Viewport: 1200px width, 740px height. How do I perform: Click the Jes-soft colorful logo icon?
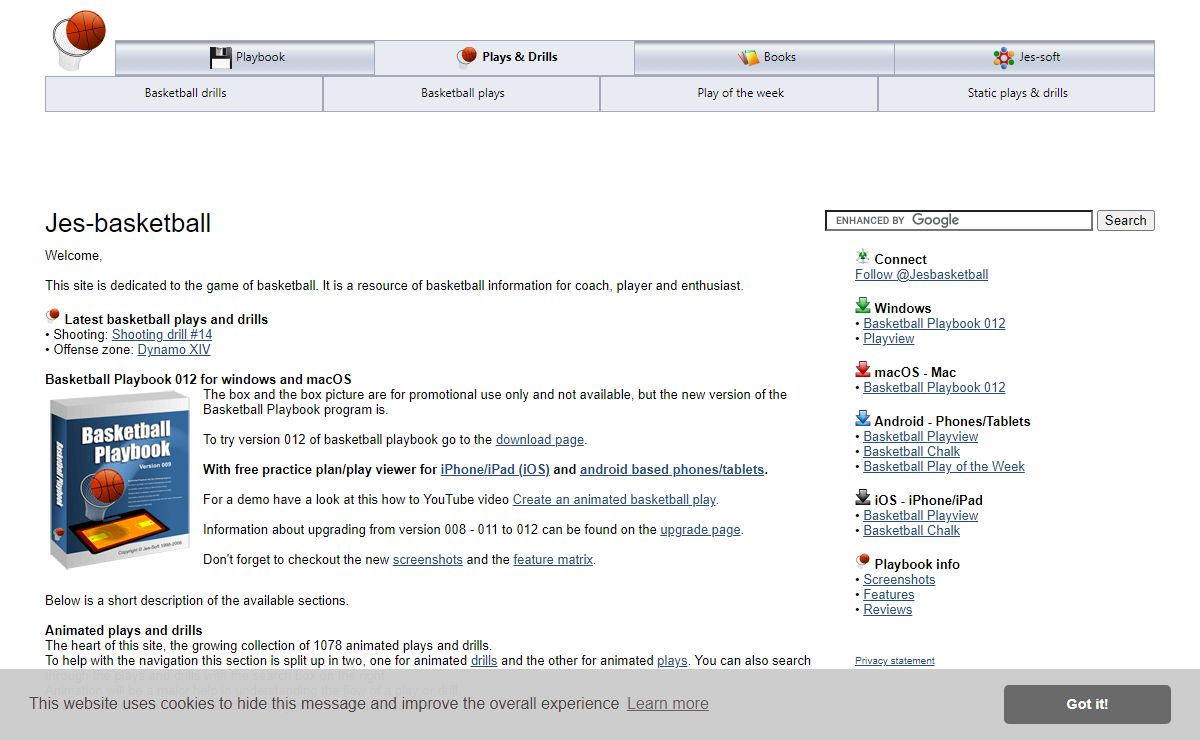point(1004,57)
